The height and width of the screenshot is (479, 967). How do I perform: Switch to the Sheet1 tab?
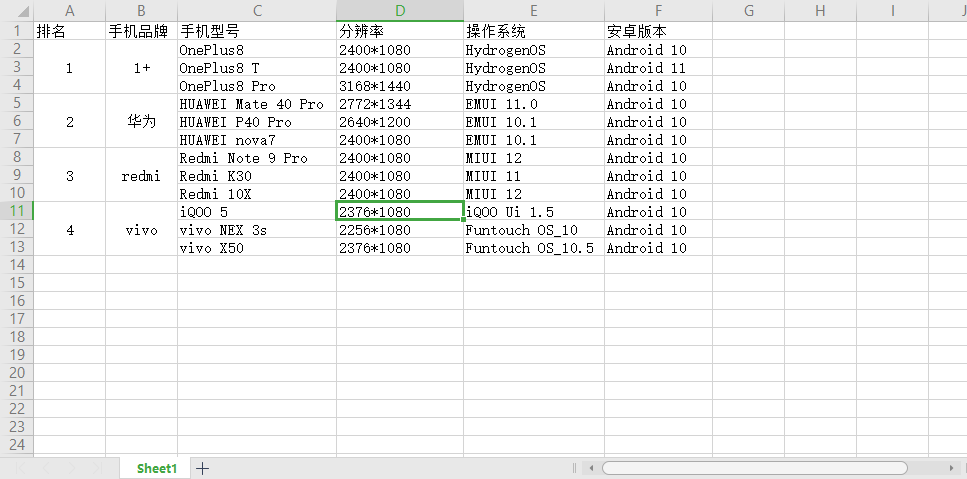click(157, 469)
